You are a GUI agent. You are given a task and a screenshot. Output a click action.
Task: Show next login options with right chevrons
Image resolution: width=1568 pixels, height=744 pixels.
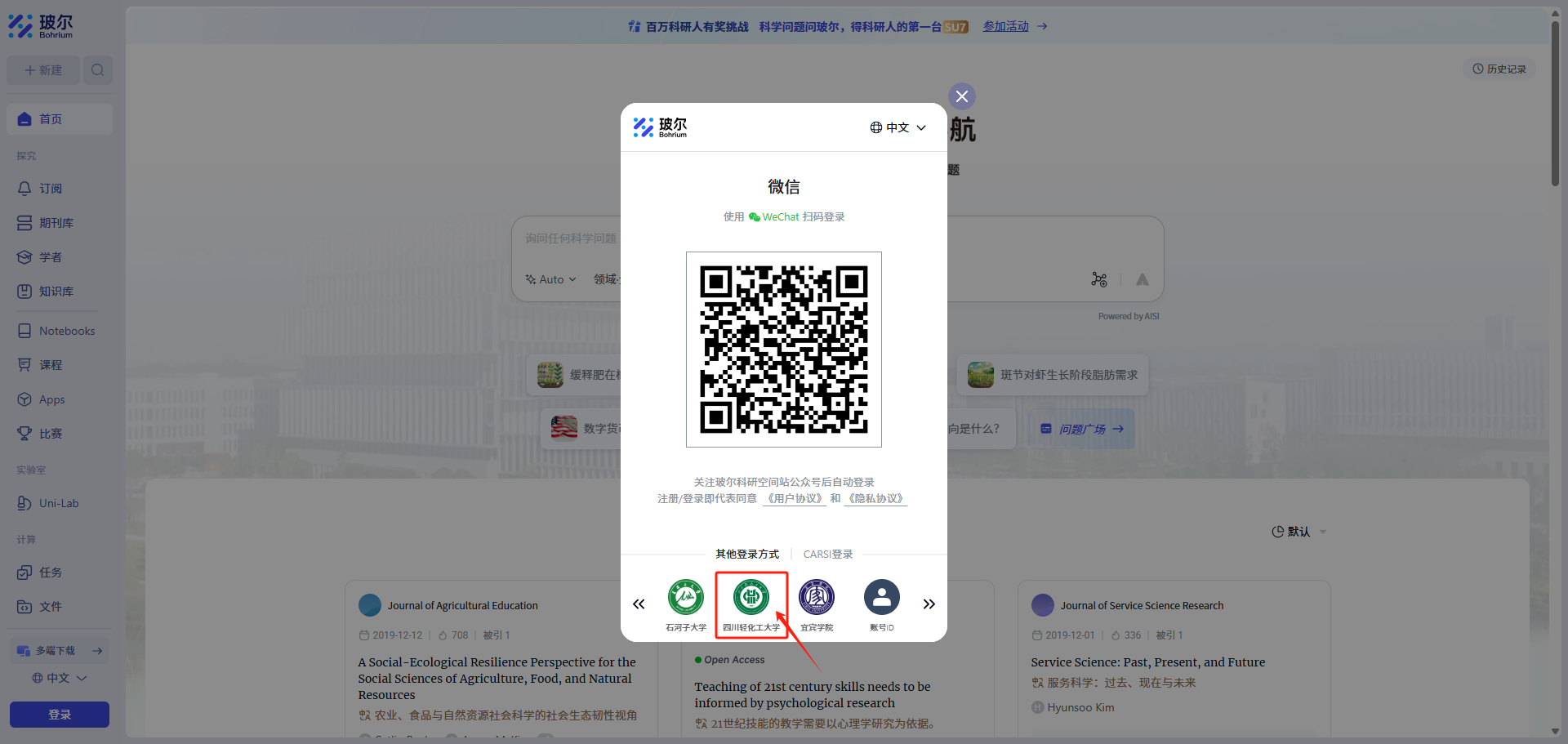929,604
